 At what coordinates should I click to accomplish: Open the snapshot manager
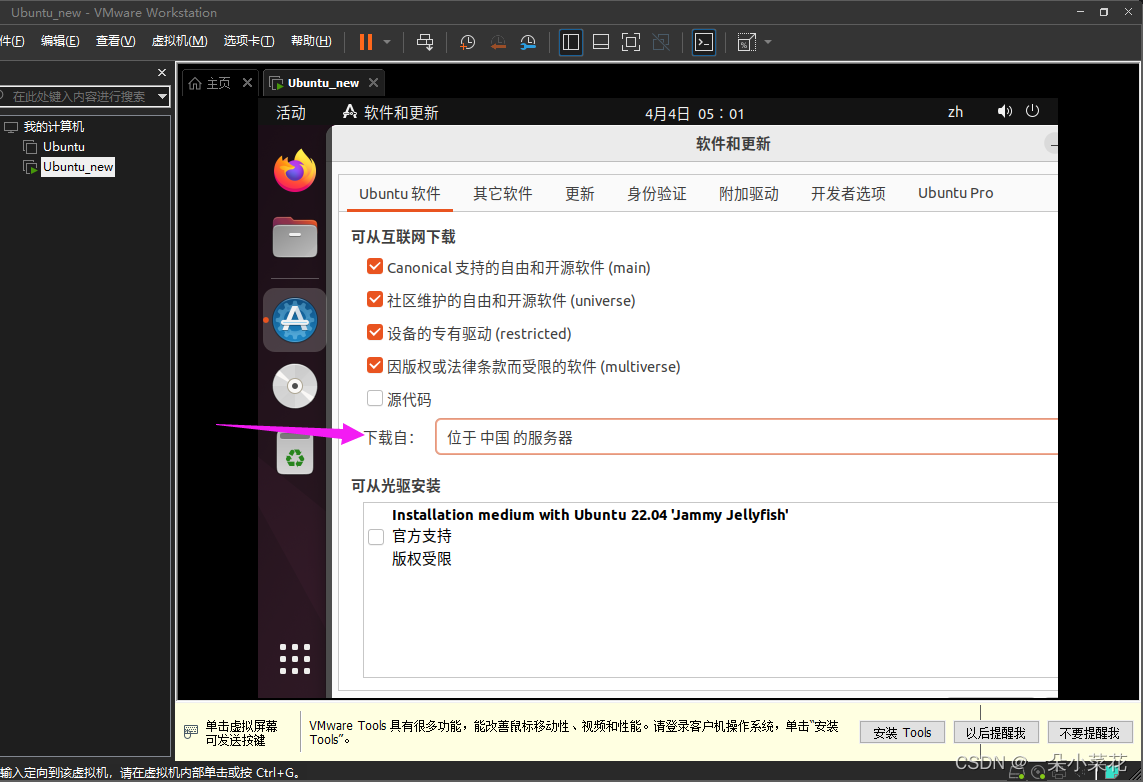[x=528, y=42]
